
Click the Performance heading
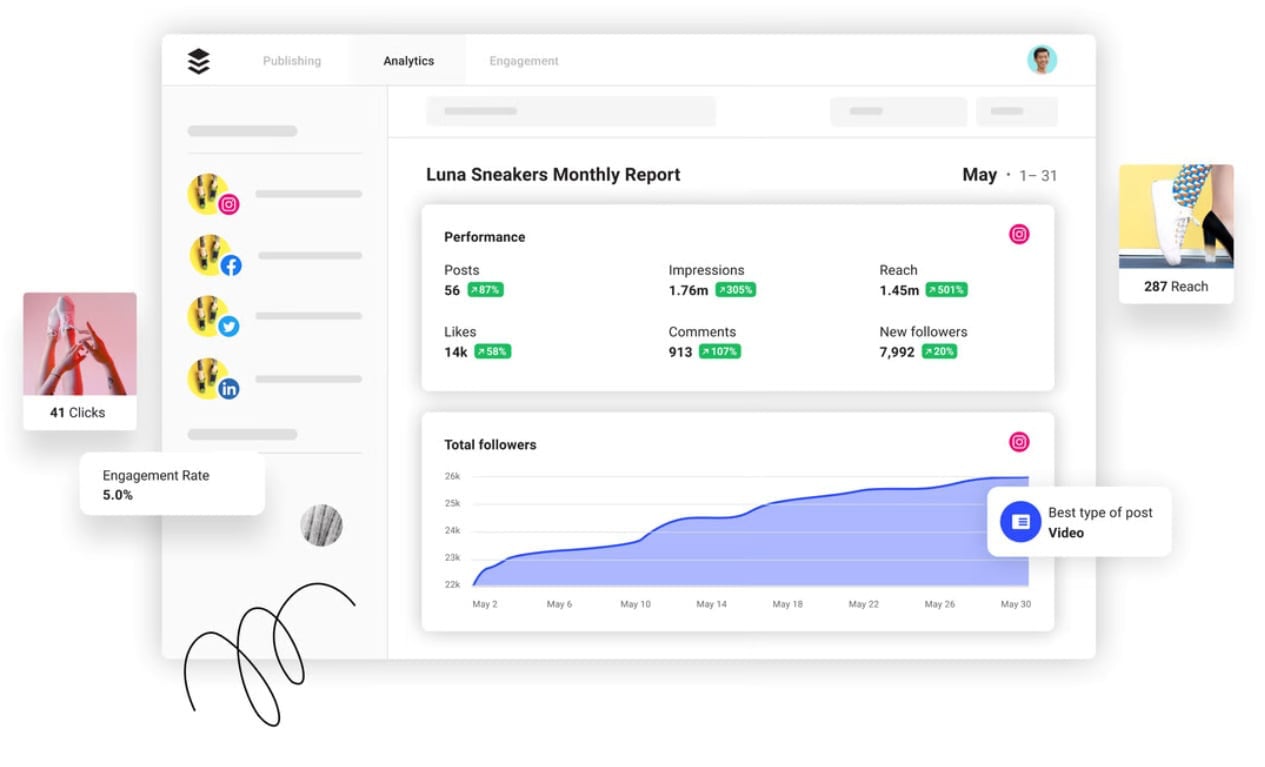pyautogui.click(x=485, y=237)
